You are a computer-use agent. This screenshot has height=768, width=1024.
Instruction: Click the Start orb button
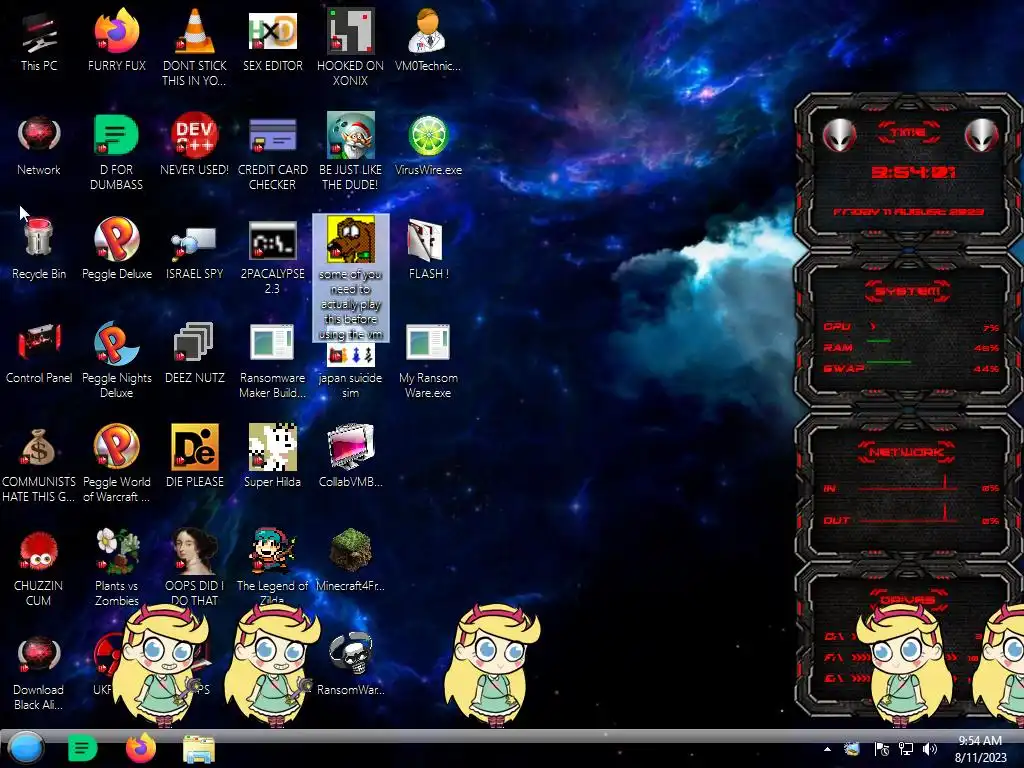click(25, 748)
